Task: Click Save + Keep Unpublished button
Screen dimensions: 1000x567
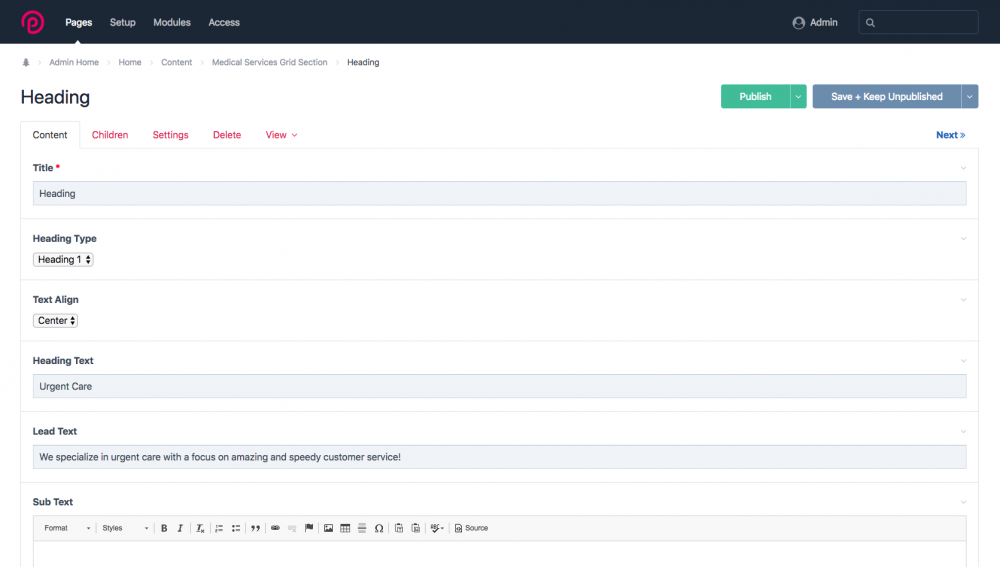Action: 886,97
